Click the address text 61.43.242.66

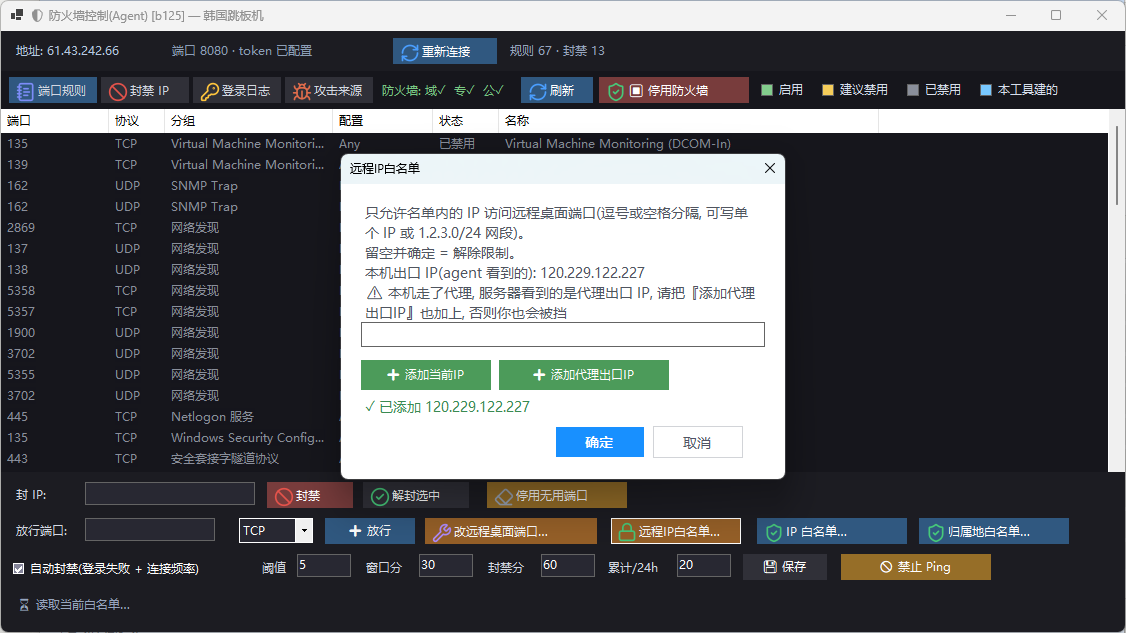point(83,51)
